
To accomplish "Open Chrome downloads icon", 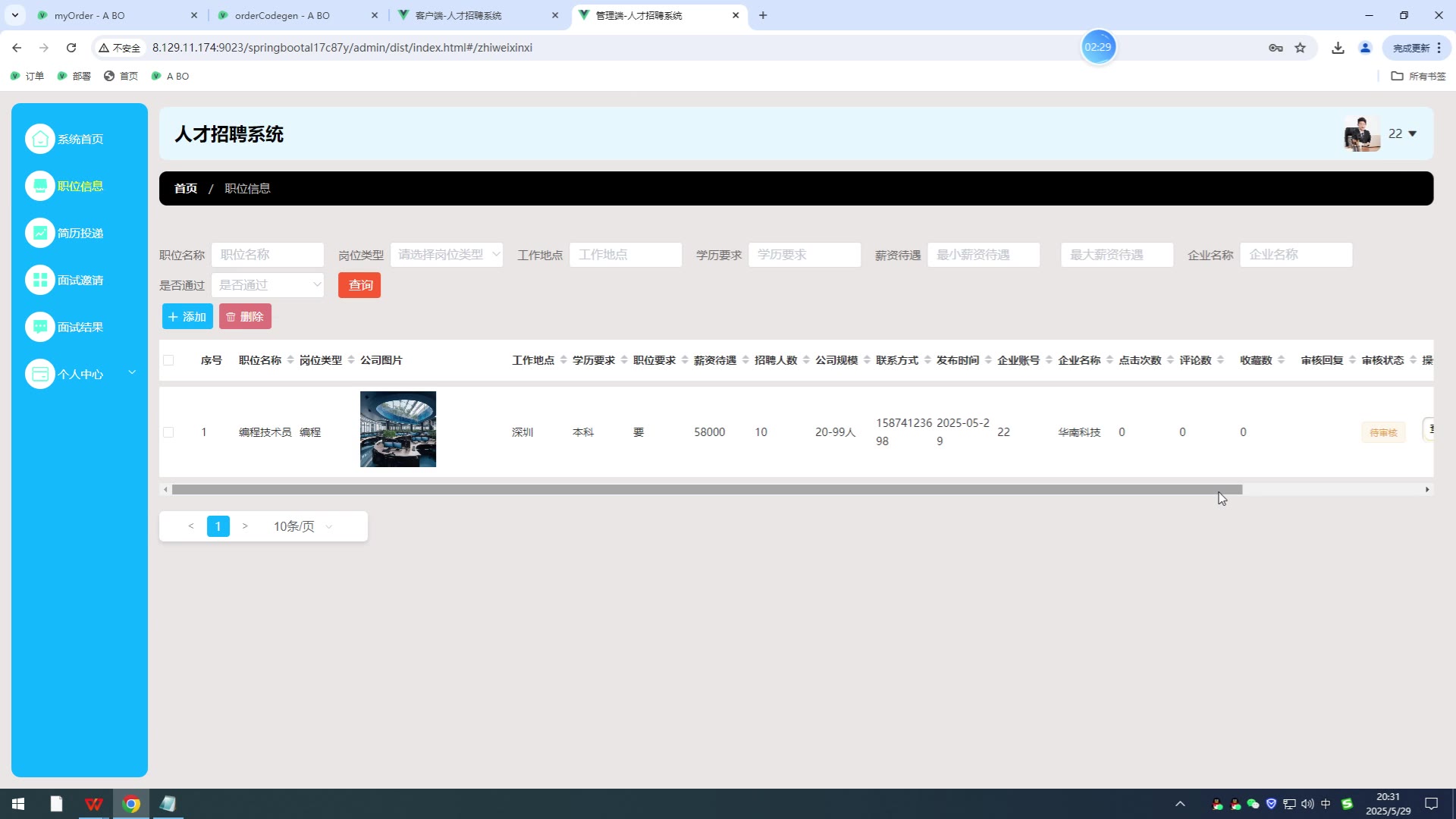I will [x=1338, y=48].
